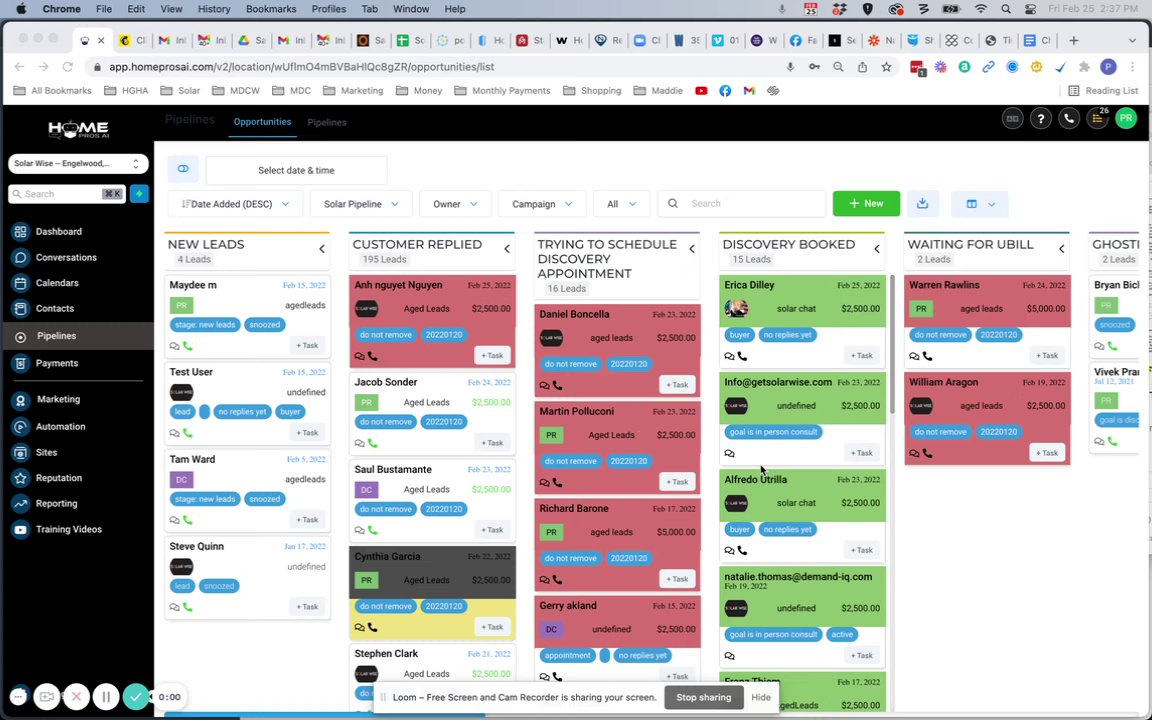
Task: Open the Campaign filter dropdown
Action: coord(541,204)
